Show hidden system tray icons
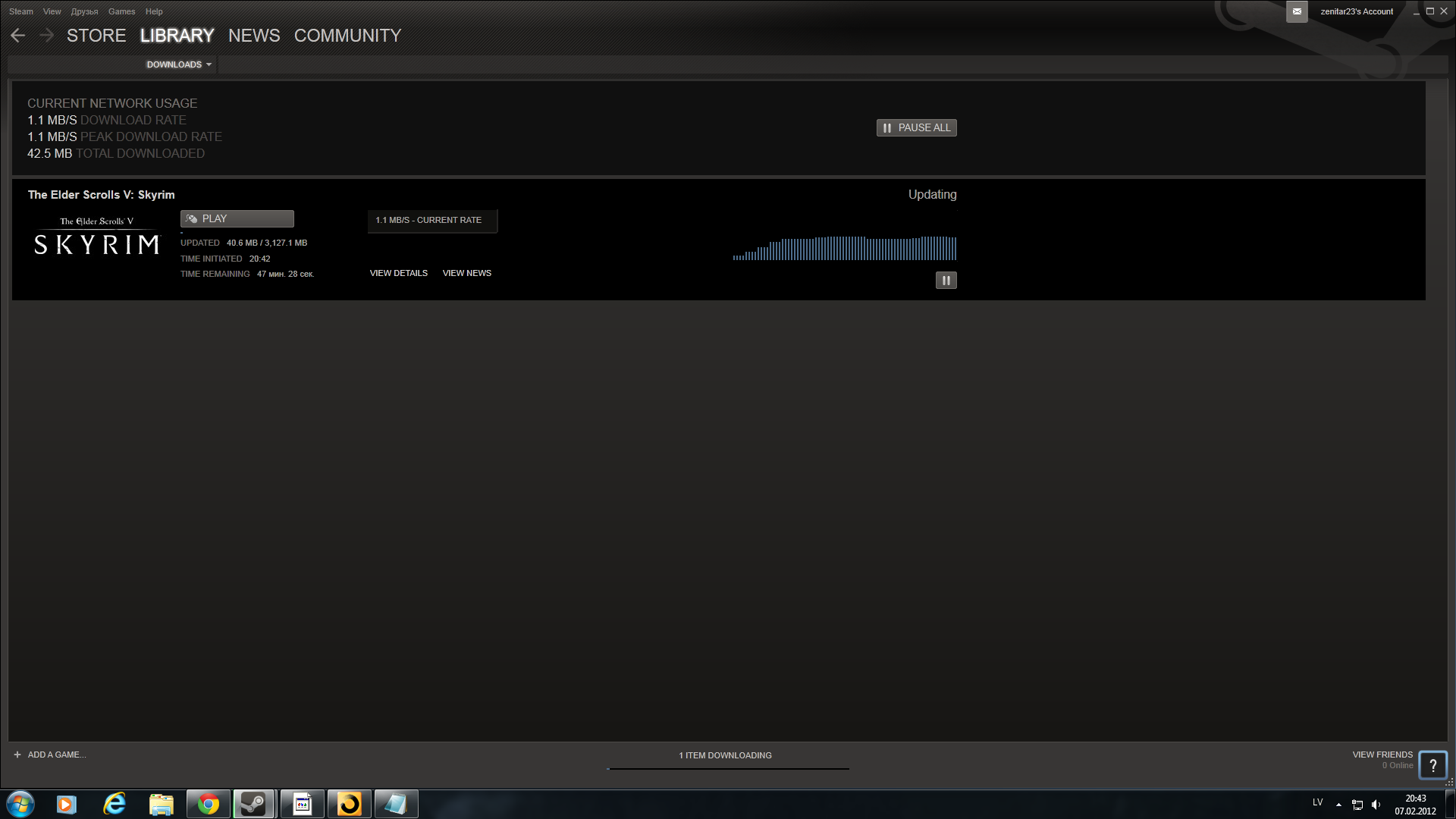The height and width of the screenshot is (819, 1456). click(1338, 805)
